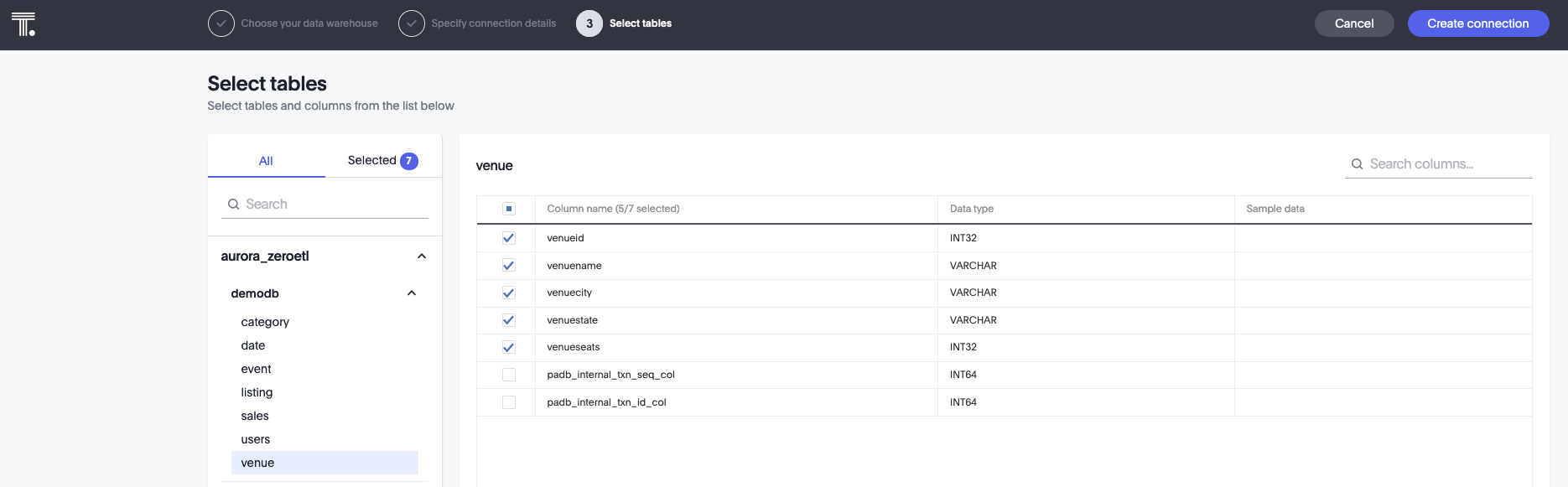Click the Column name header
1568x487 pixels.
[613, 209]
